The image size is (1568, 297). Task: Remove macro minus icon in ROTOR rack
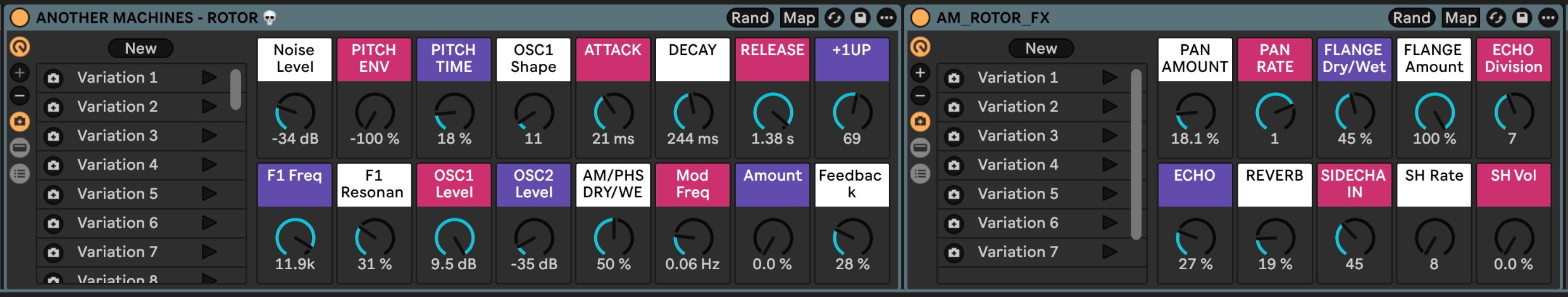[20, 96]
